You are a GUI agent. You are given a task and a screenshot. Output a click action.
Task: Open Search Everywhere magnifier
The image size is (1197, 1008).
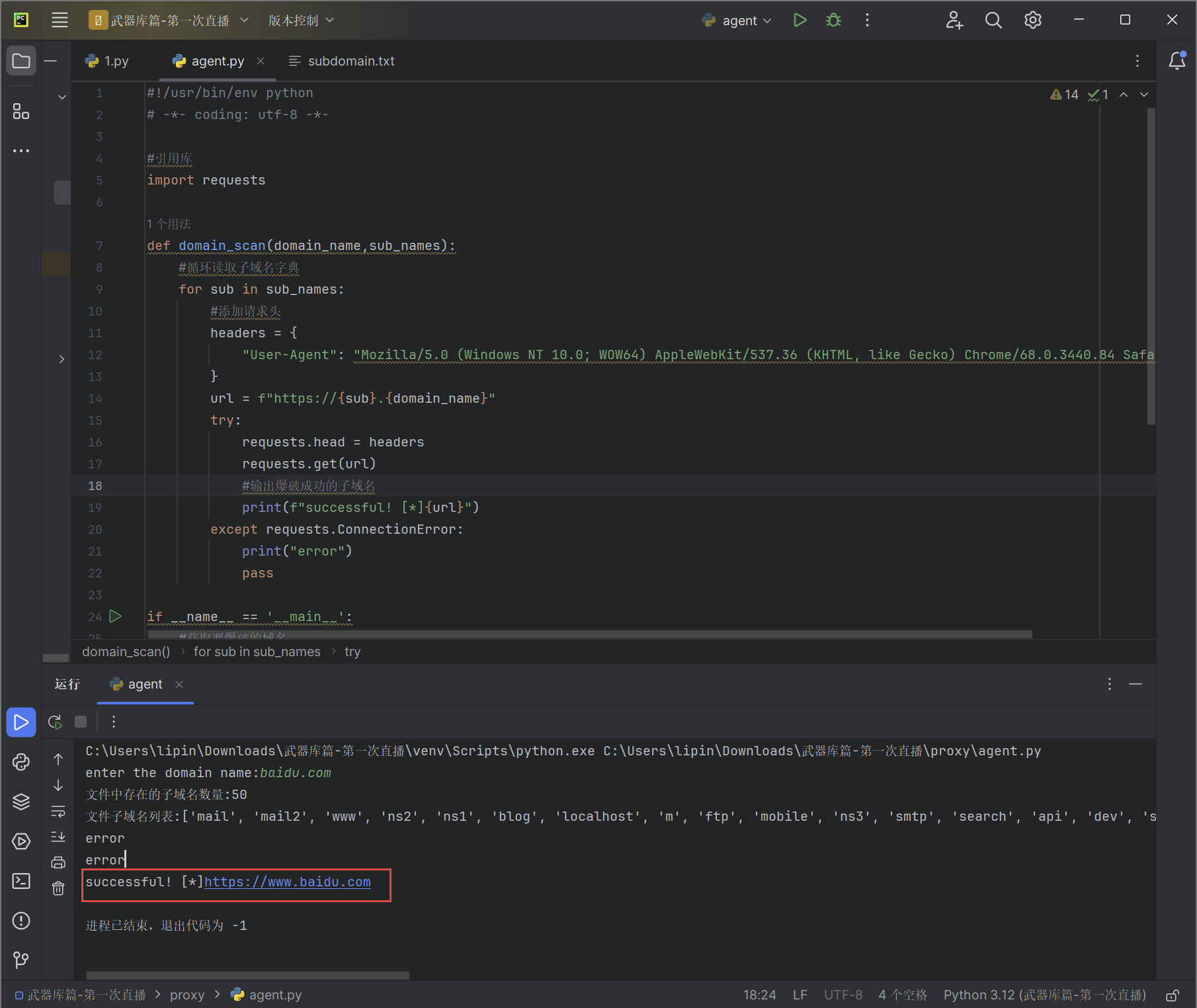993,21
